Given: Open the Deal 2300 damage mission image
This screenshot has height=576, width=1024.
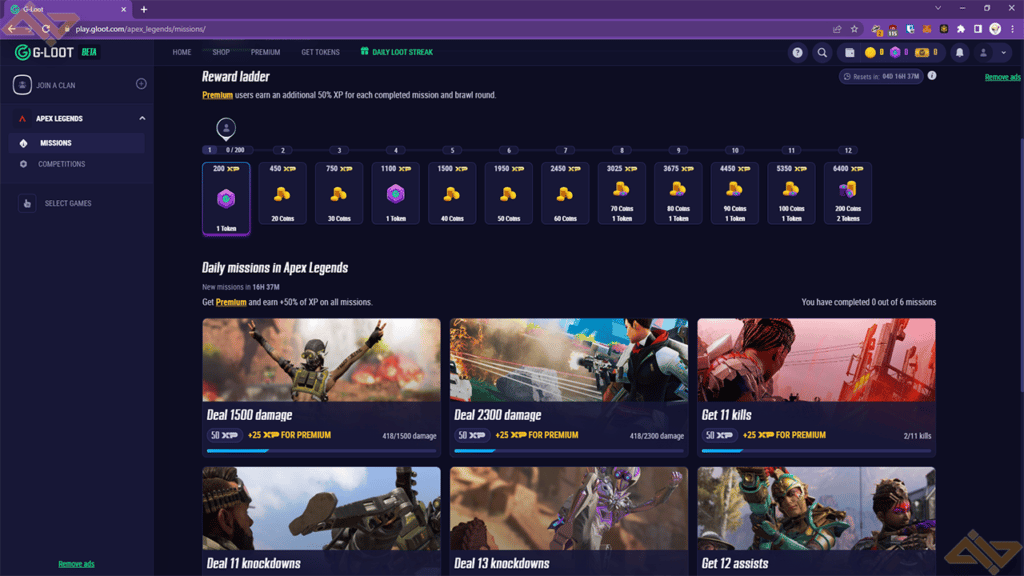Looking at the screenshot, I should [x=569, y=360].
